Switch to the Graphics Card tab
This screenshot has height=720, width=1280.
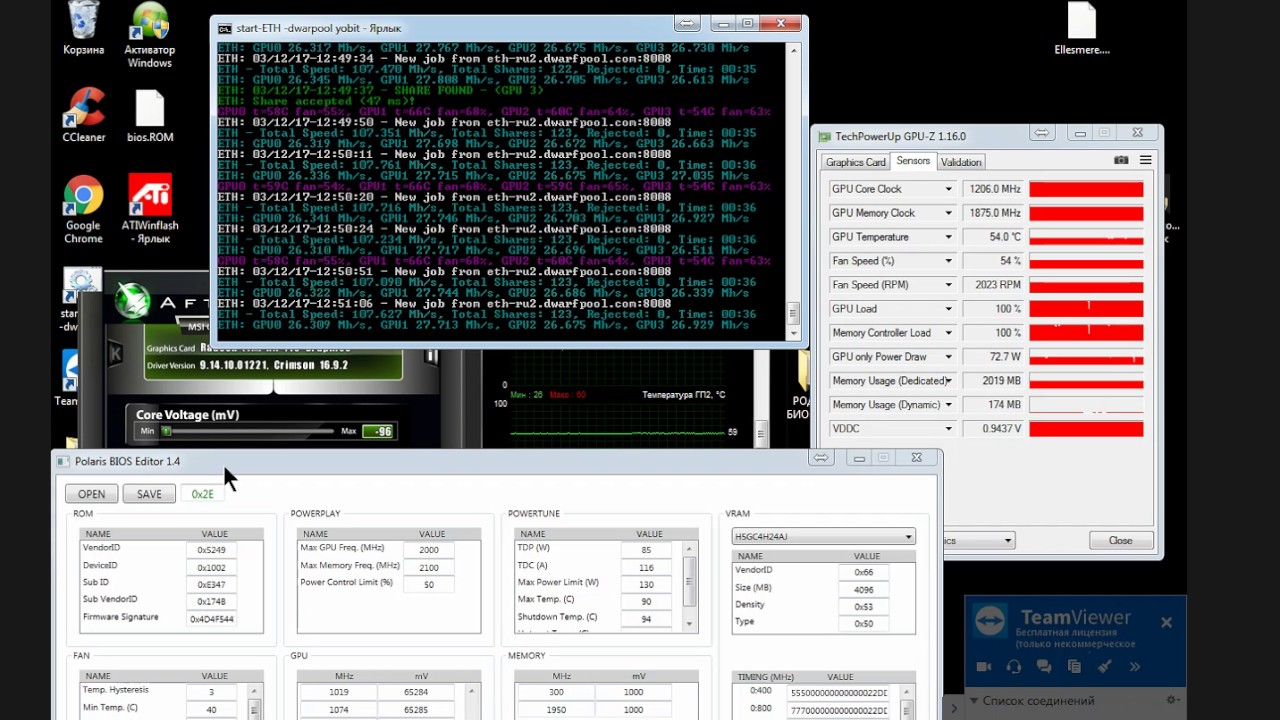point(855,162)
